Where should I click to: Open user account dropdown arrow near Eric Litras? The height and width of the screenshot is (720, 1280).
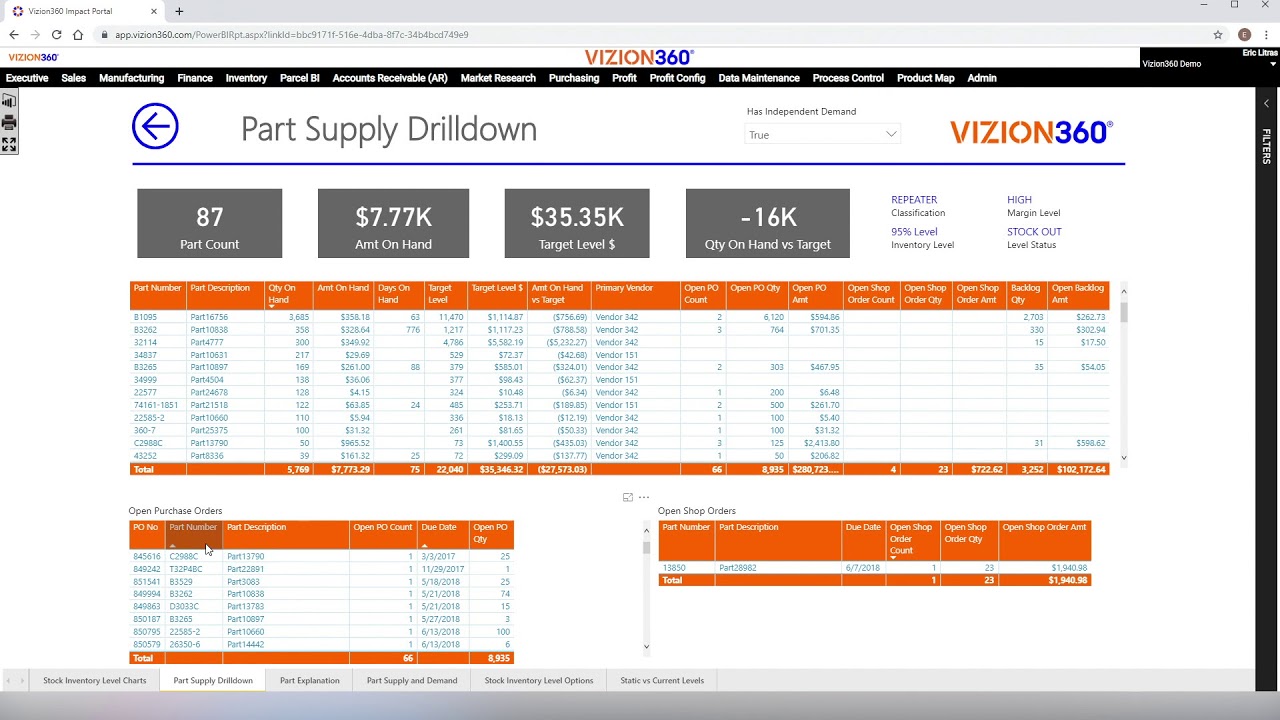[x=1273, y=63]
